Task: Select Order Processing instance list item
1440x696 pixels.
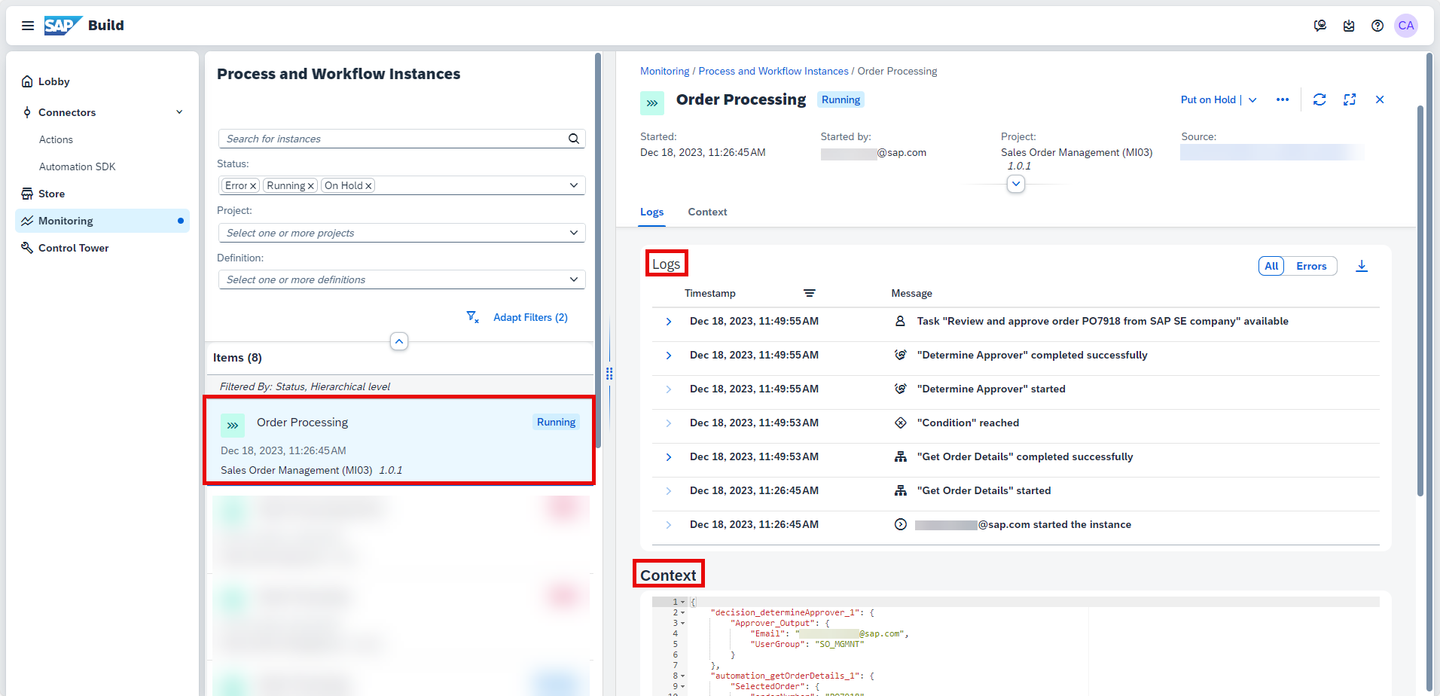Action: (x=399, y=441)
